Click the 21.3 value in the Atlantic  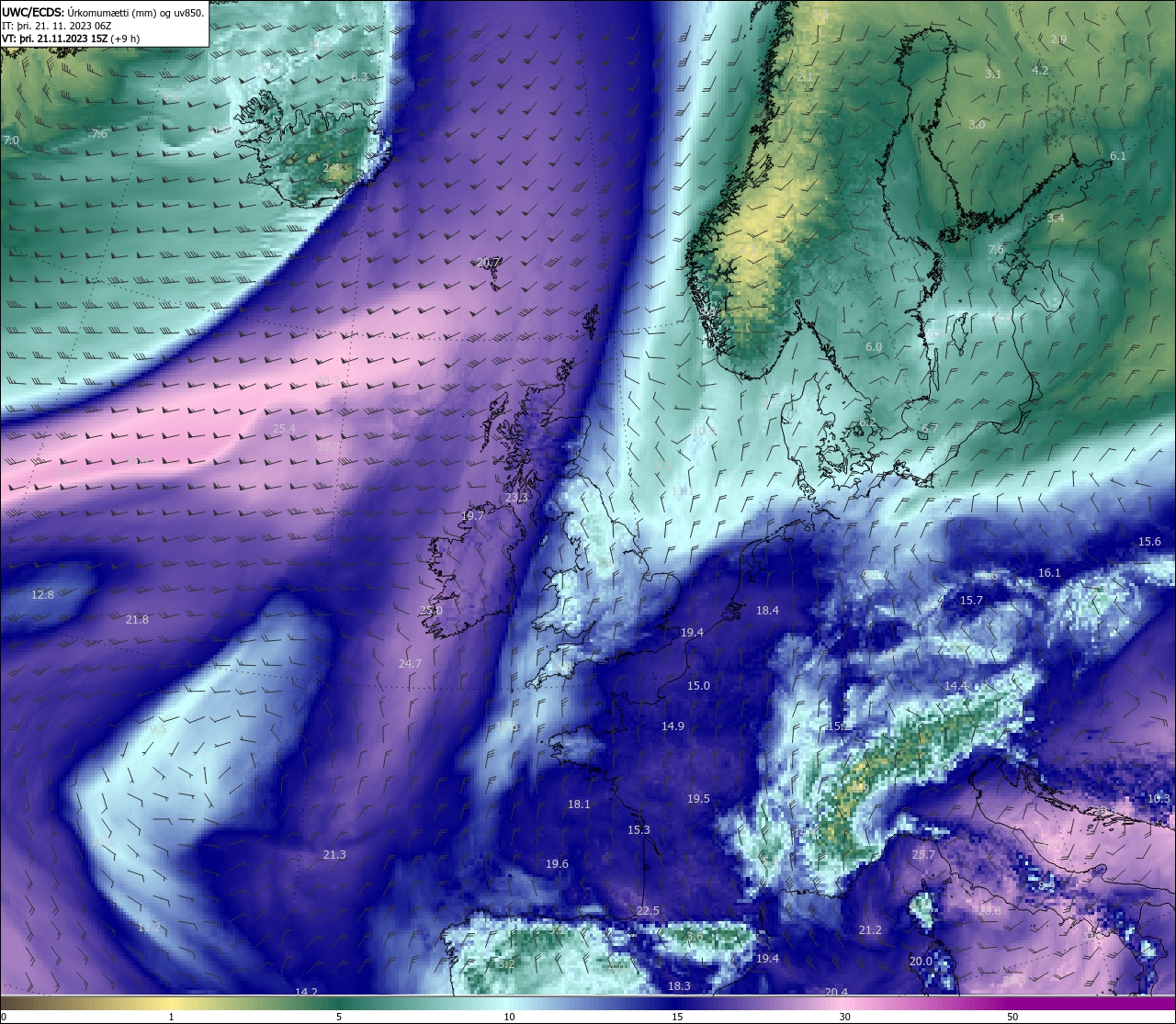click(334, 855)
